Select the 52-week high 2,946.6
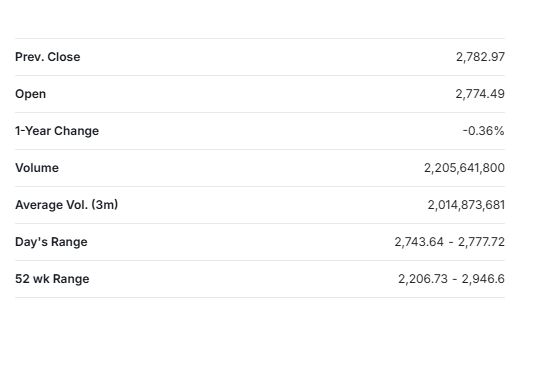Image resolution: width=537 pixels, height=367 pixels. (483, 279)
